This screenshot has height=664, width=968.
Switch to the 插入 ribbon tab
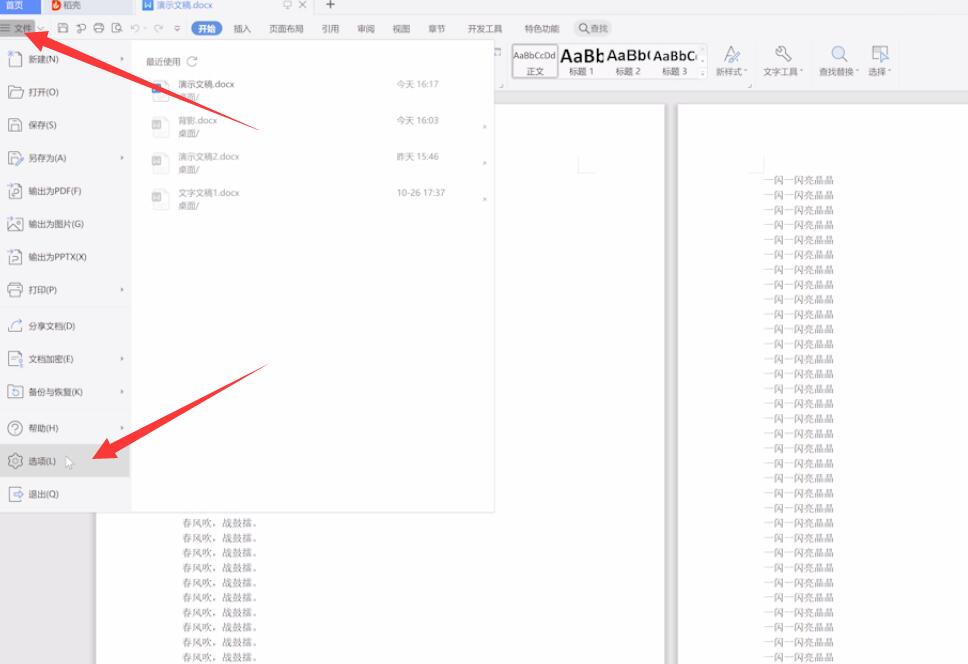[x=242, y=28]
